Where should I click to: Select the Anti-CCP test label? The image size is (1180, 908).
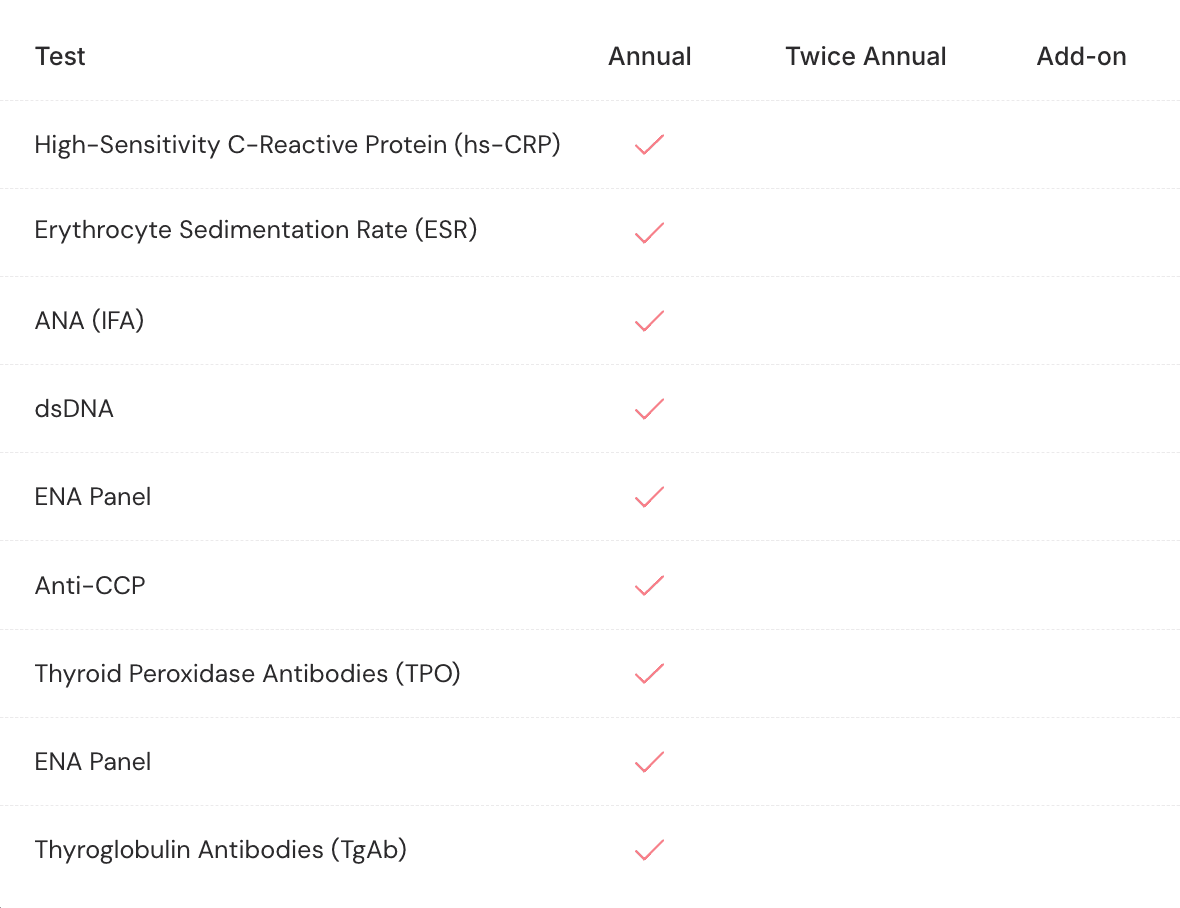90,585
